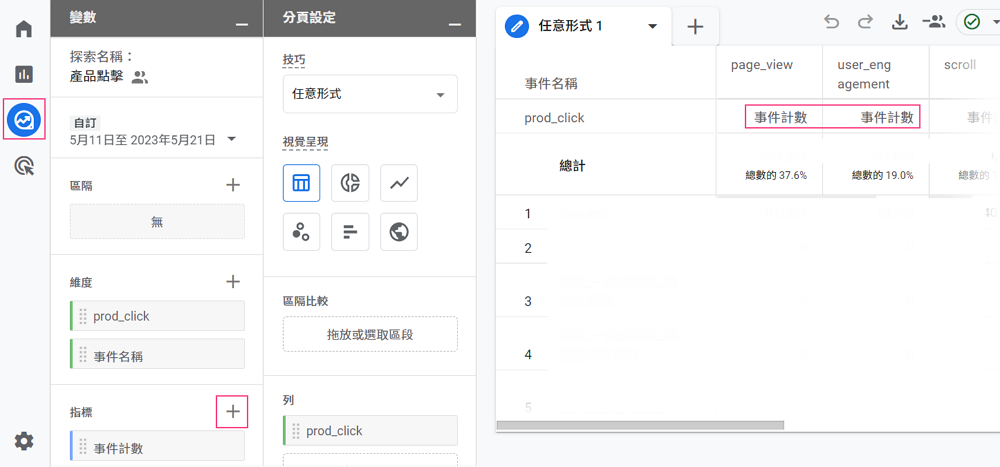Click row number 1 in table
Screen dimensions: 1000x467
527,214
